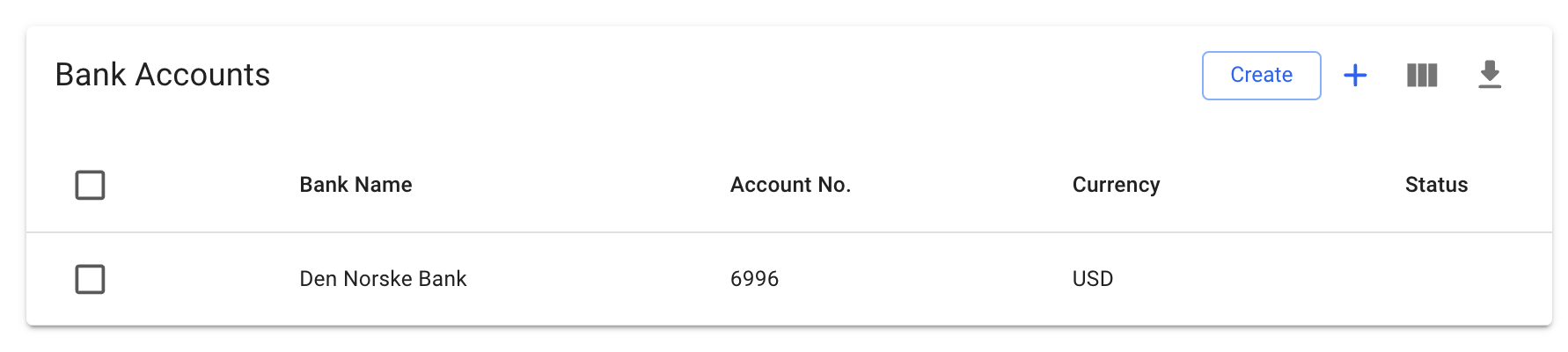Image resolution: width=1568 pixels, height=352 pixels.
Task: Click the Status column header
Action: (x=1436, y=185)
